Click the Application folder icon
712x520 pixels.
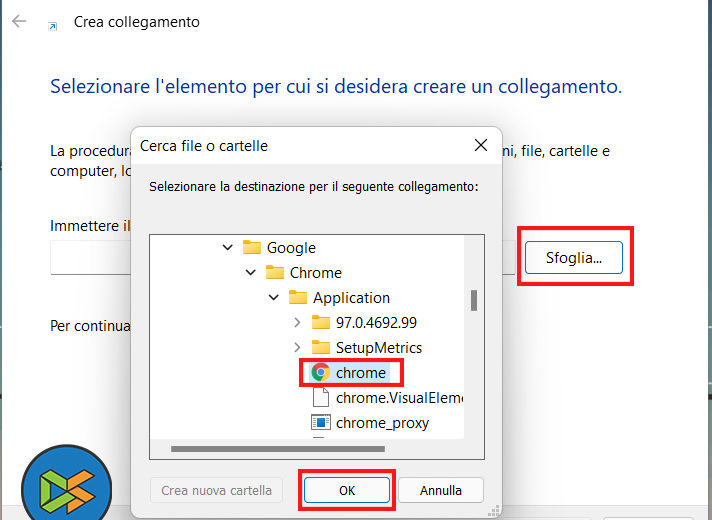coord(298,298)
